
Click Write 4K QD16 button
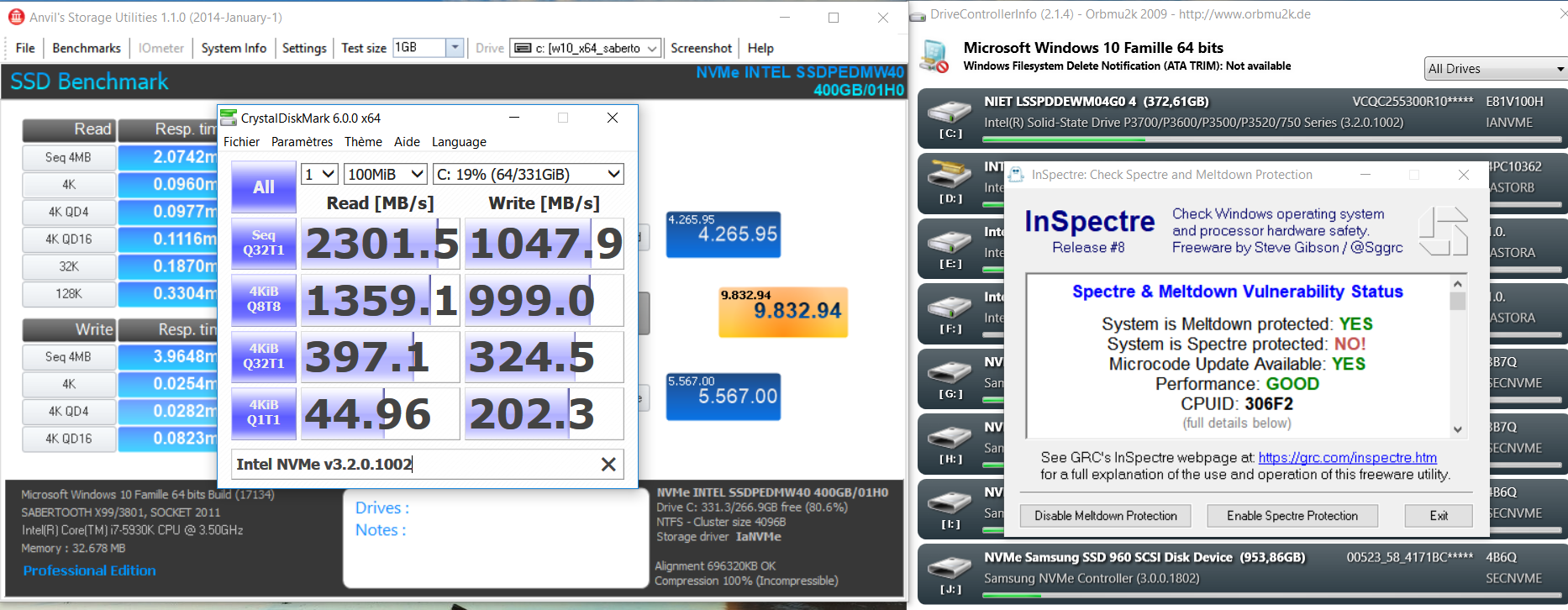point(69,439)
